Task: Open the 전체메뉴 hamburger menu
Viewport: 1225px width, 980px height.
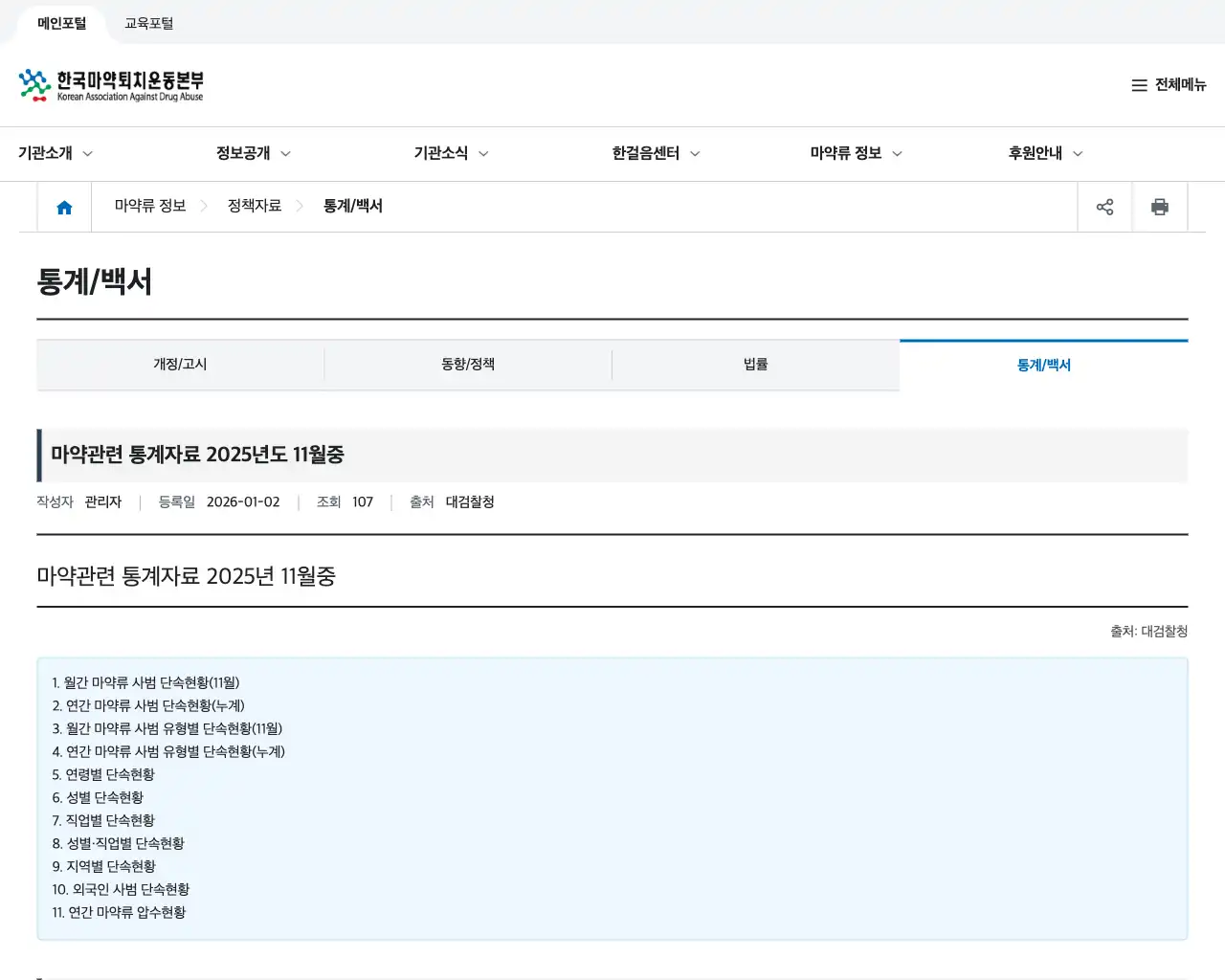Action: coord(1169,85)
